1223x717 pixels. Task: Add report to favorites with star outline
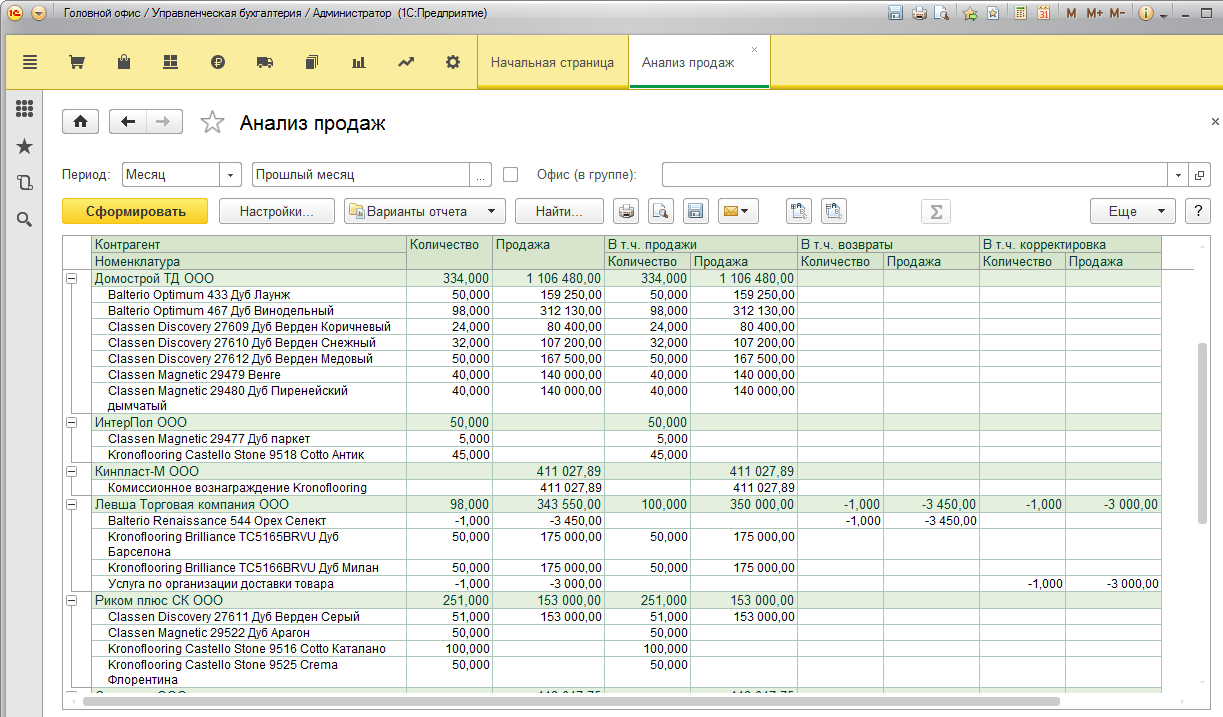(x=212, y=122)
